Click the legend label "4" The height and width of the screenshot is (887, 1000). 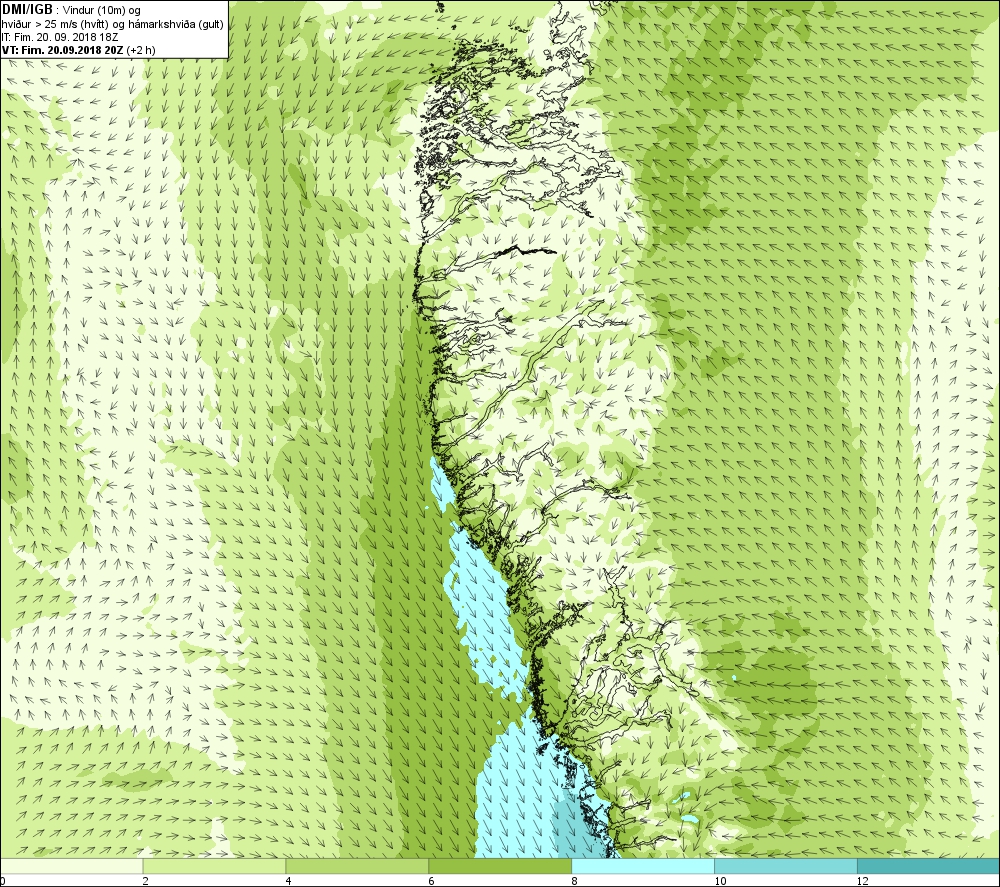288,881
